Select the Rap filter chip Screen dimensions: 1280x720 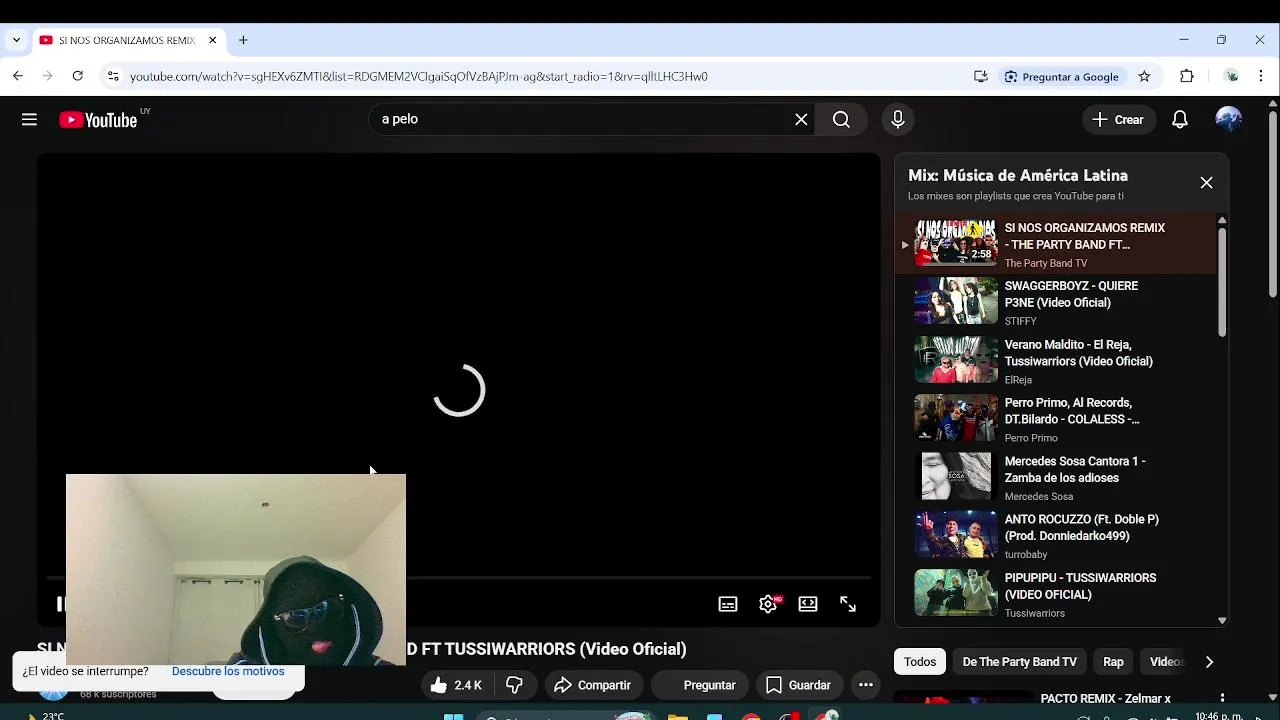(1113, 662)
